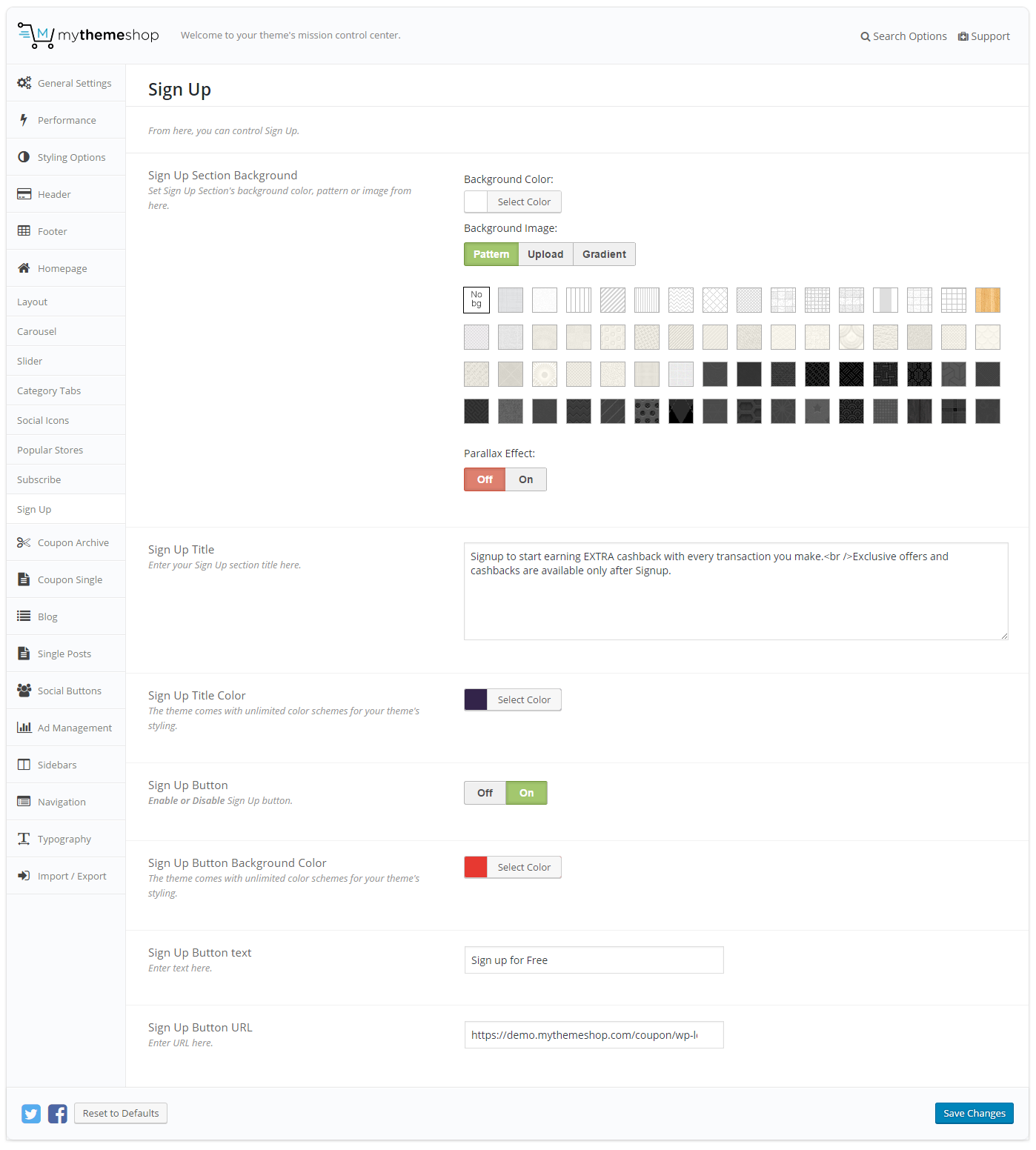Click the Search Options magnifier icon

865,37
